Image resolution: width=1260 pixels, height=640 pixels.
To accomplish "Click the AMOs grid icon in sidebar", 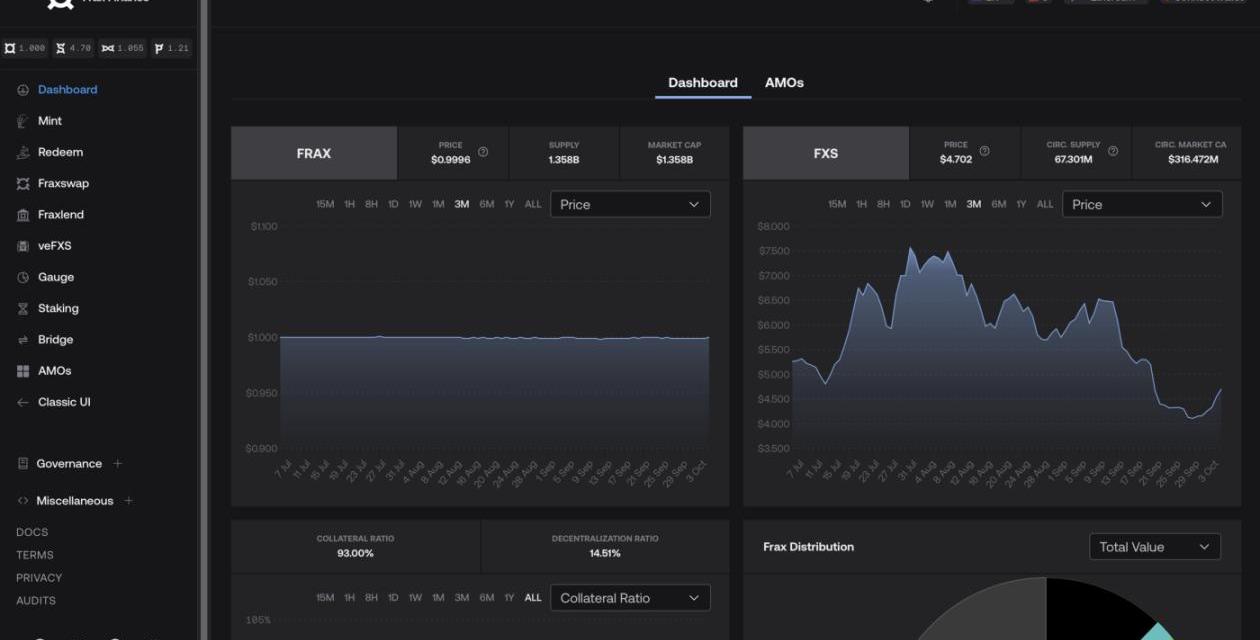I will [23, 371].
